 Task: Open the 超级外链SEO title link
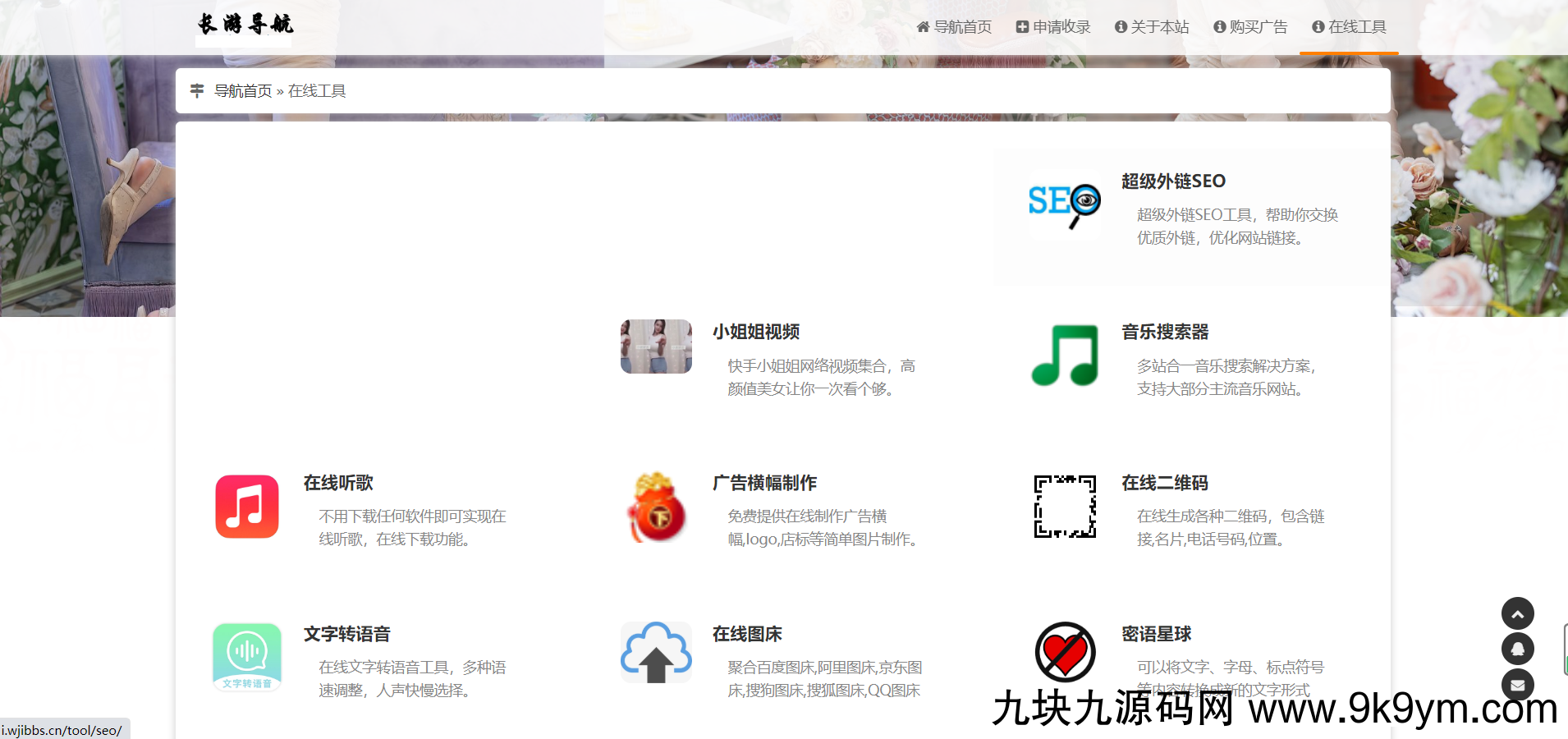(x=1173, y=181)
